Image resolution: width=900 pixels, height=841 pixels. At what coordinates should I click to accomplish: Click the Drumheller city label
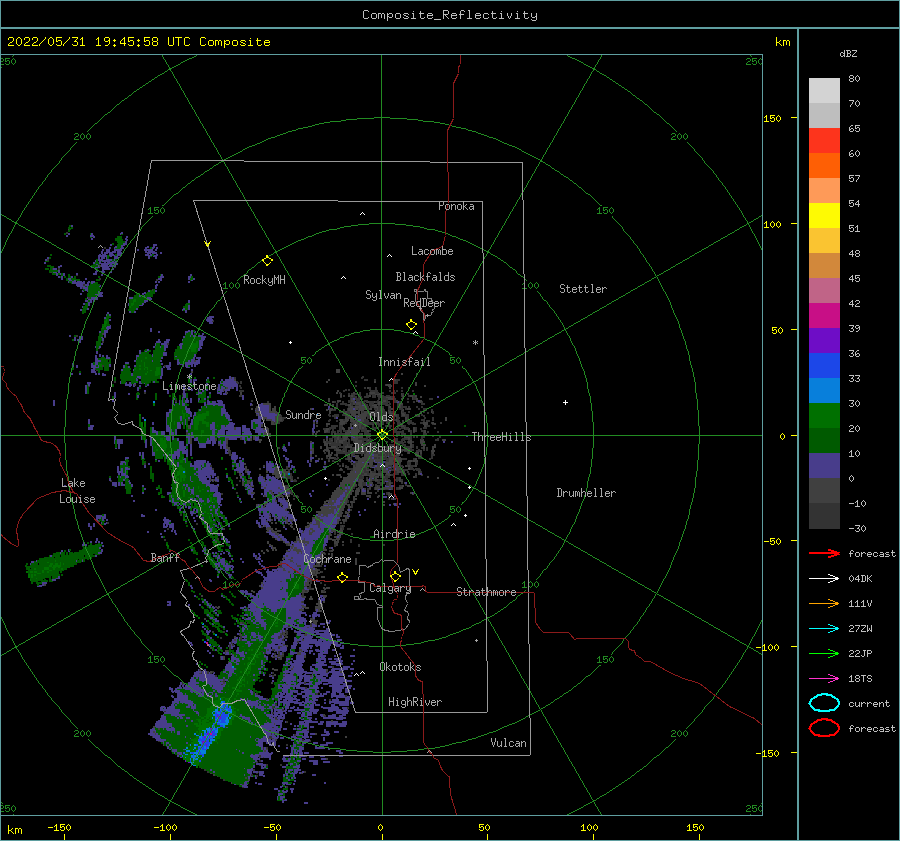click(x=586, y=493)
